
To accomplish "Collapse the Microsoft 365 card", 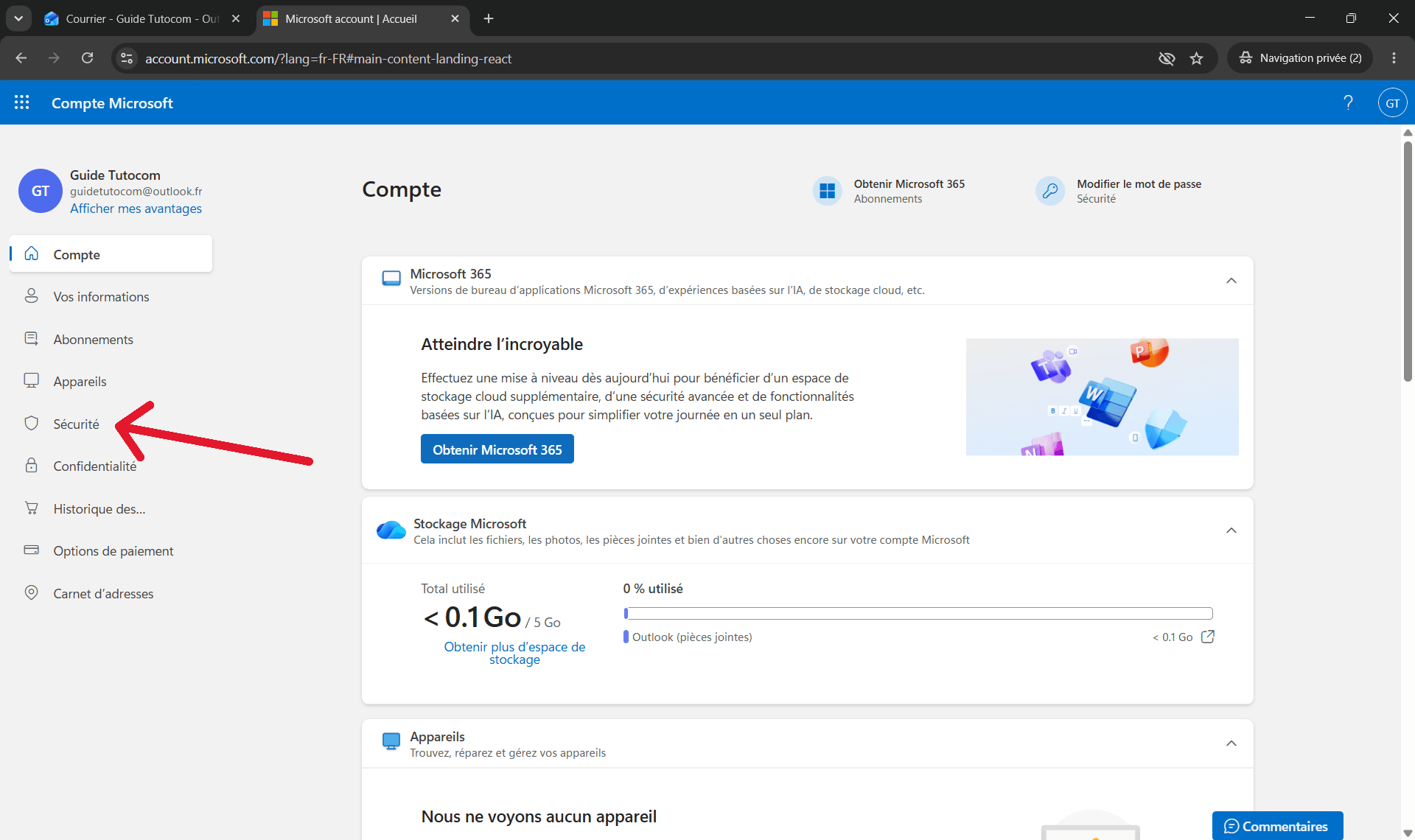I will [x=1231, y=281].
